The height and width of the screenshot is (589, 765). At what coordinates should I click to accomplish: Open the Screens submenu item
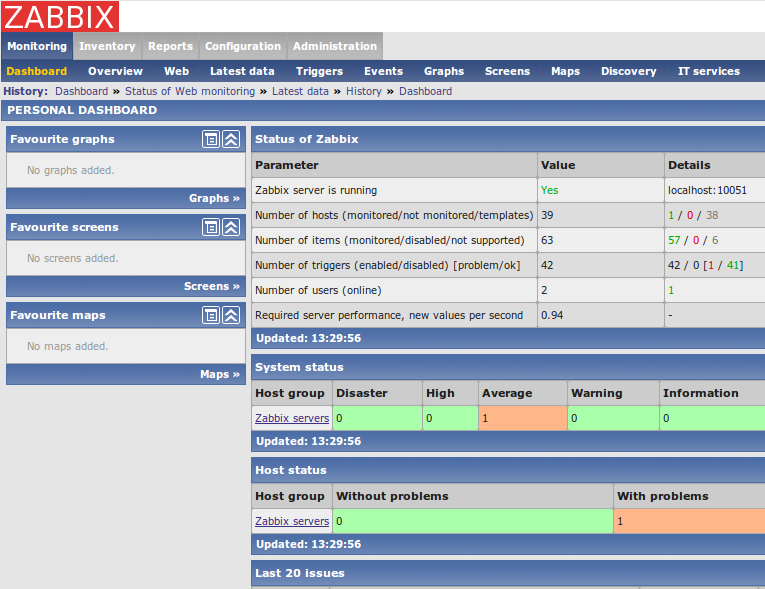507,71
